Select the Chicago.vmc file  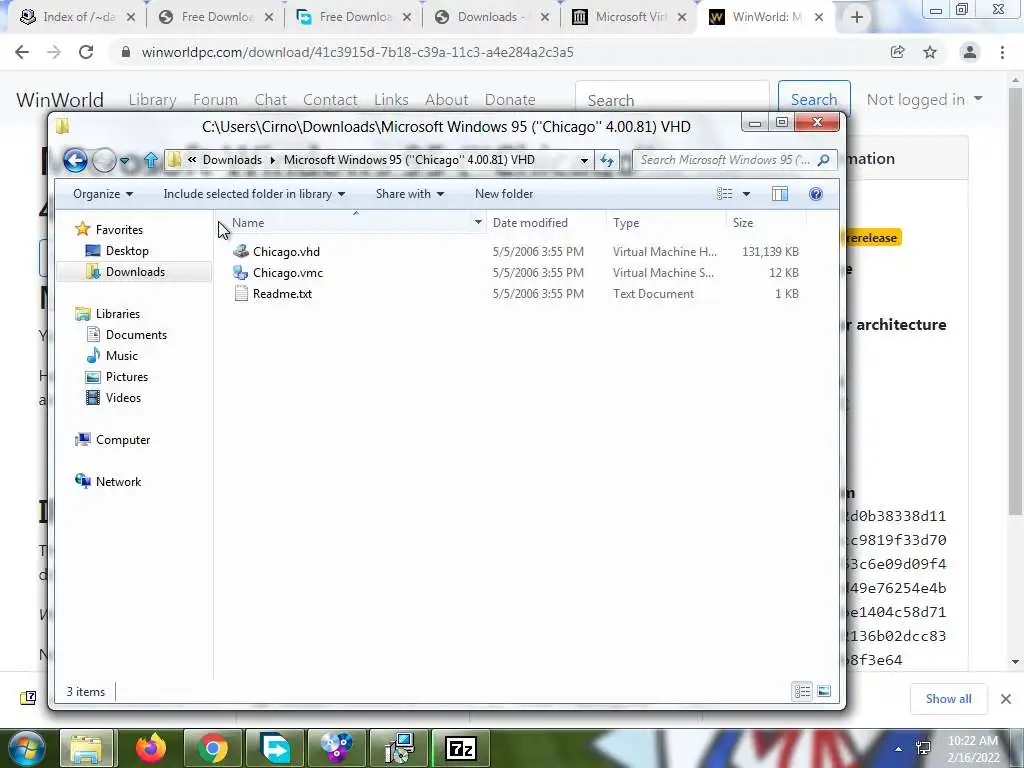click(x=288, y=273)
